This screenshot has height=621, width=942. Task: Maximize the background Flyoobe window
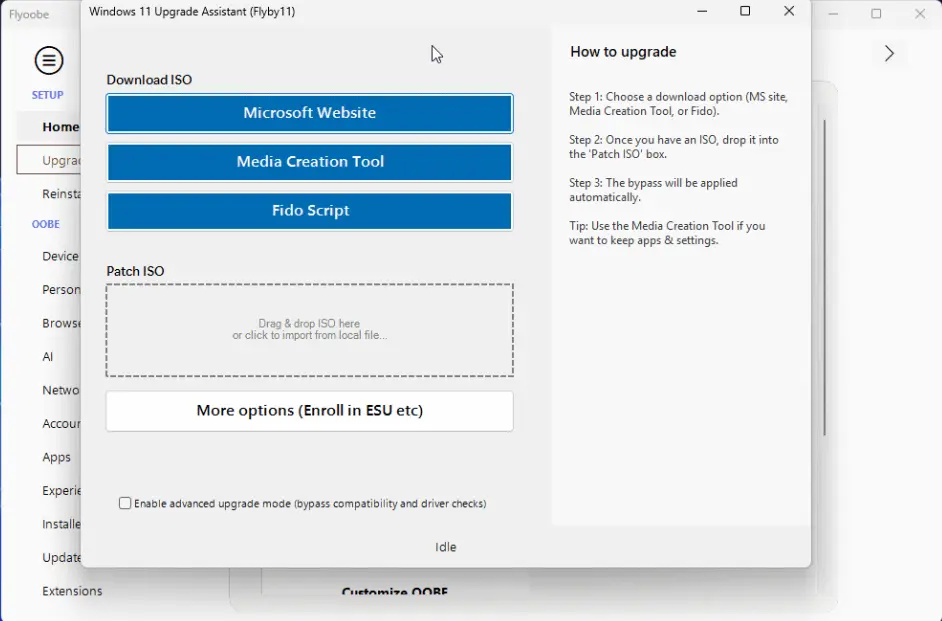(876, 14)
